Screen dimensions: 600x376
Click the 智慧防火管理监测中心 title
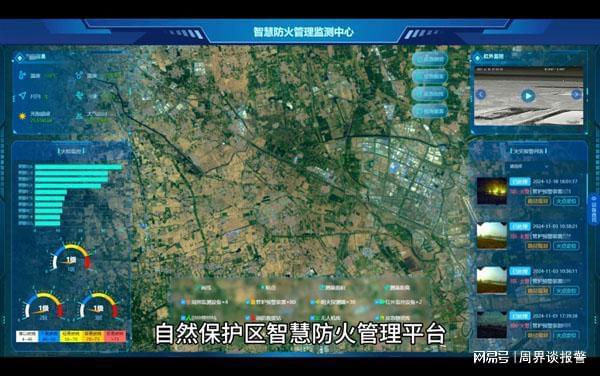click(x=303, y=32)
